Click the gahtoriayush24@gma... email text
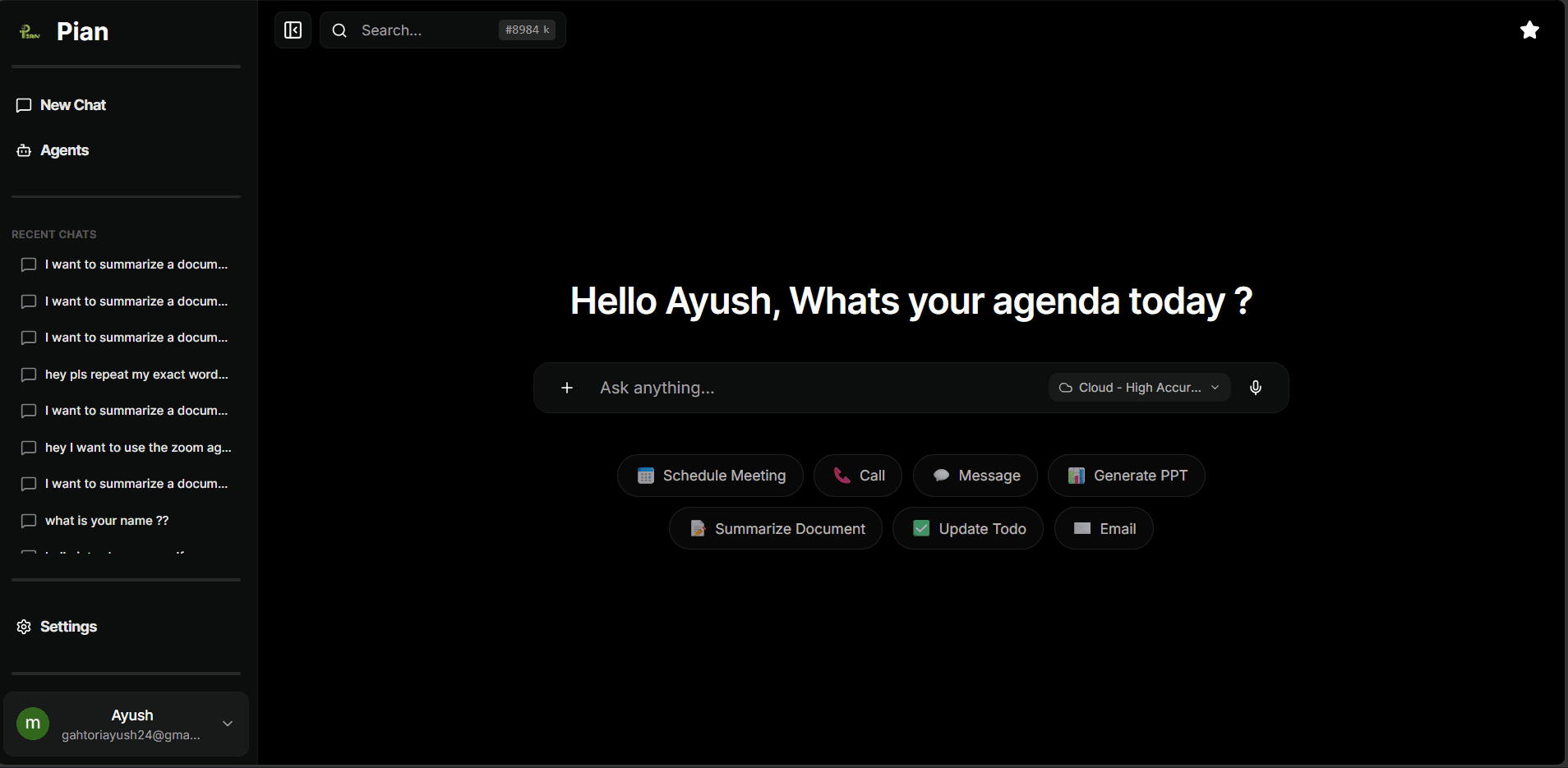Image resolution: width=1568 pixels, height=768 pixels. coord(131,735)
